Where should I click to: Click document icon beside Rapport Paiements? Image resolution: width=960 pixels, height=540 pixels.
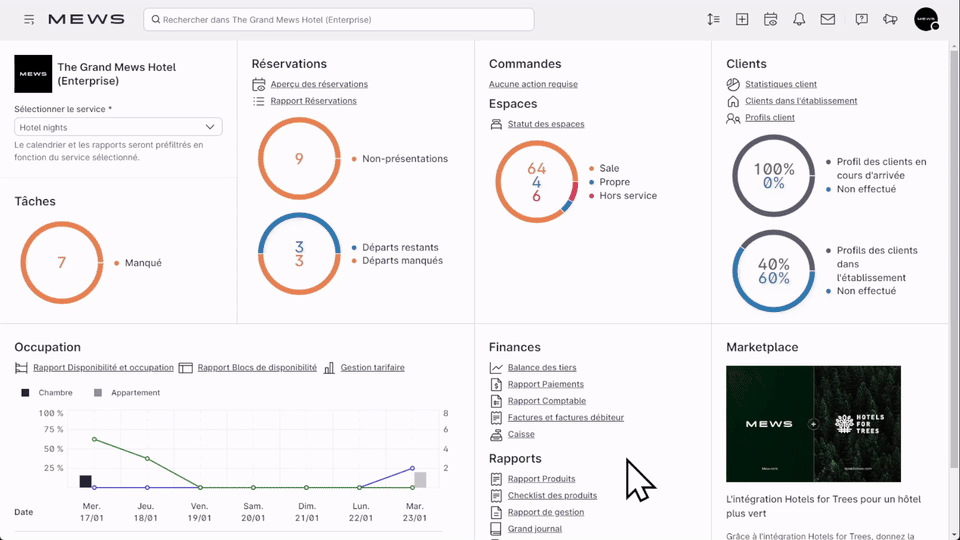tap(496, 384)
